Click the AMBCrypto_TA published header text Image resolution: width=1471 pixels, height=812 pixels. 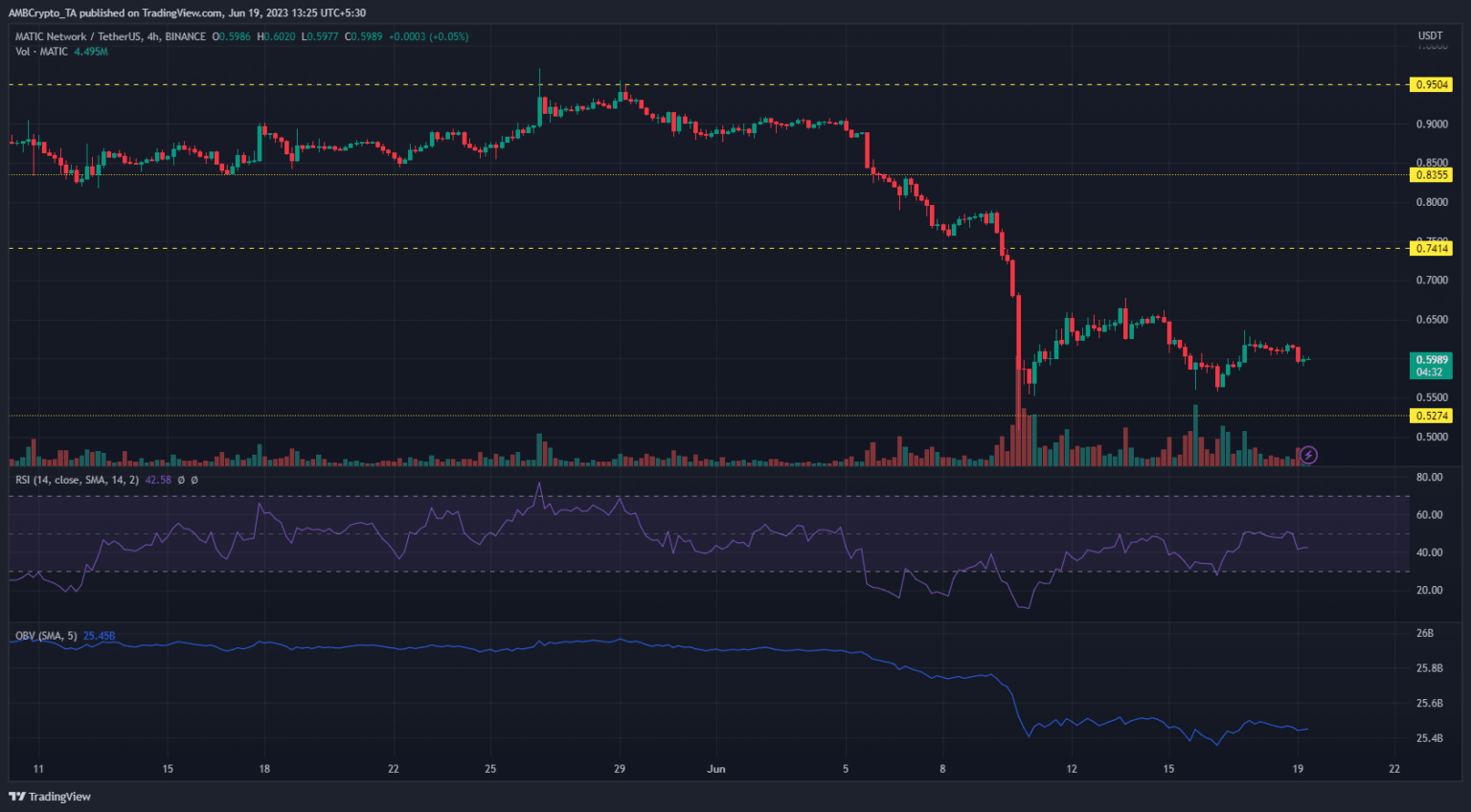(187, 12)
